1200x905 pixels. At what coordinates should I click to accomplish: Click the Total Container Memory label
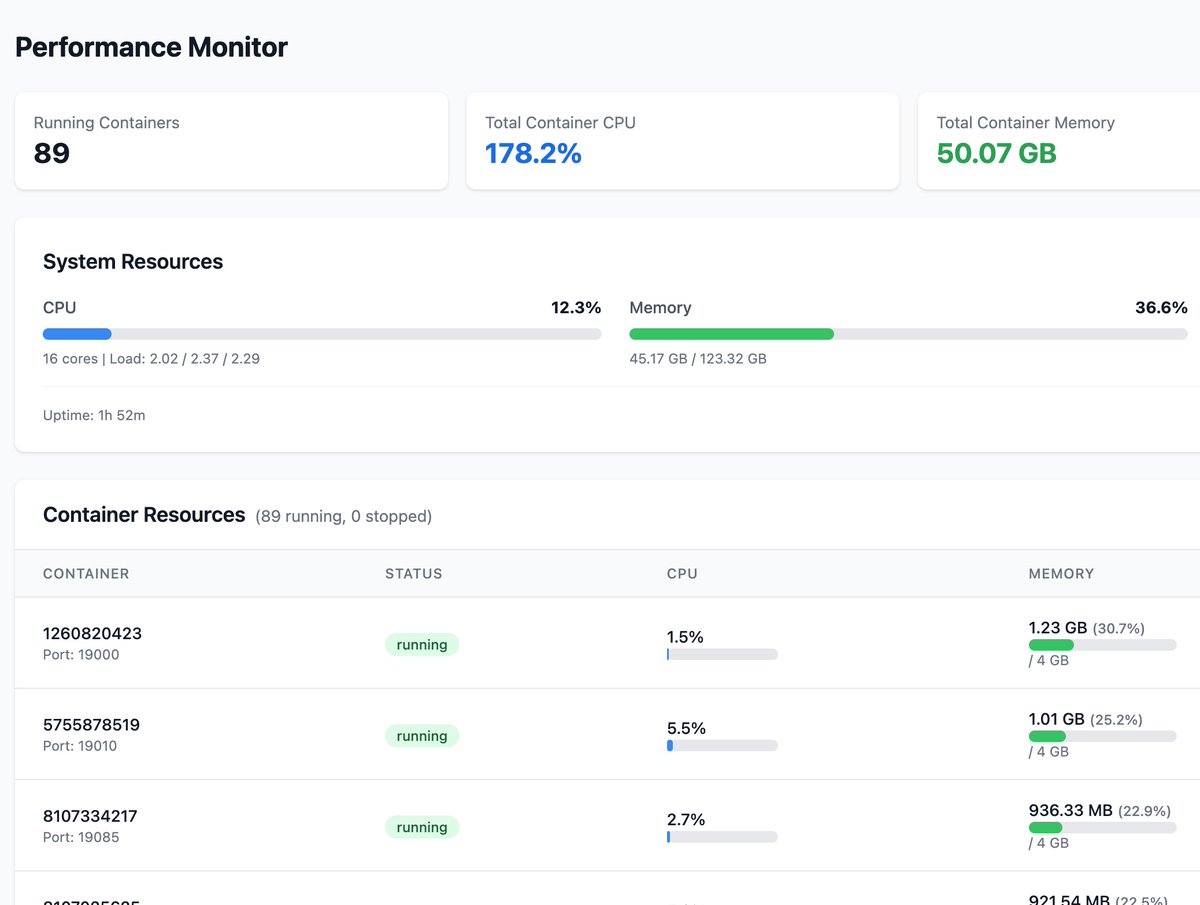pos(1025,123)
